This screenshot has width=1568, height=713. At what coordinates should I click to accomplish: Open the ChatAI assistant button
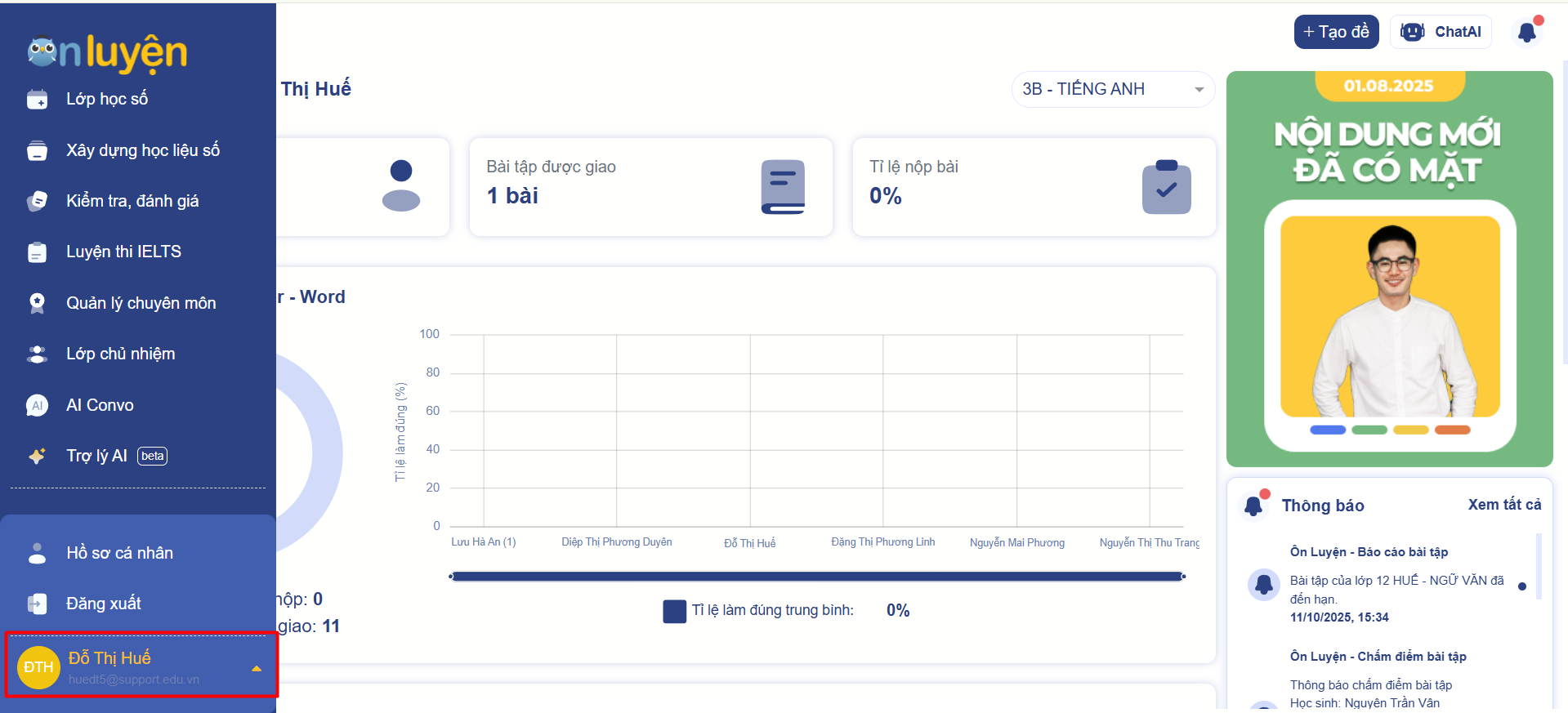[x=1441, y=32]
